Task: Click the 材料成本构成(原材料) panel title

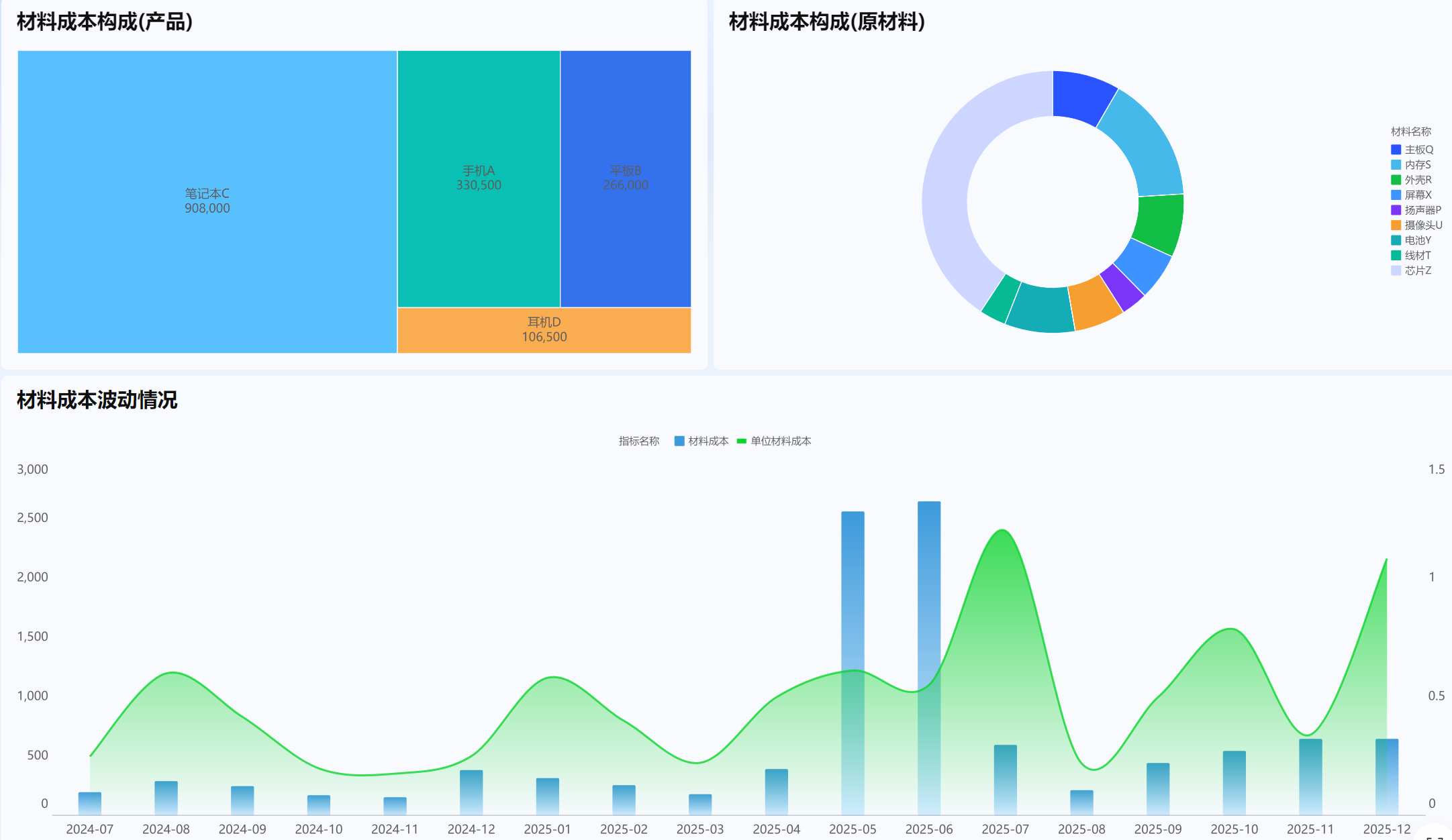Action: (x=826, y=22)
